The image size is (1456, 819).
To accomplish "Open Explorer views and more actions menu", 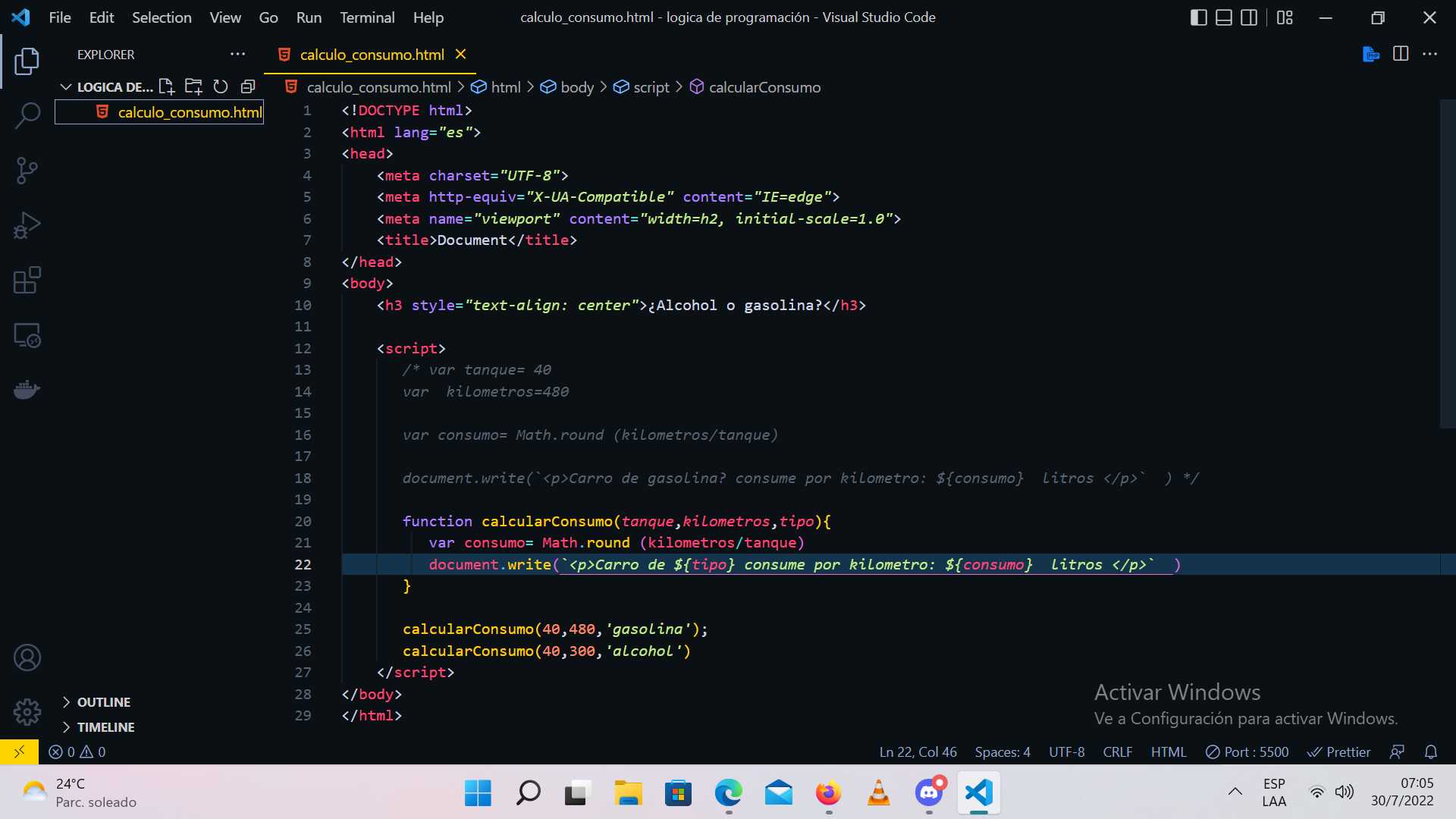I will tap(237, 54).
